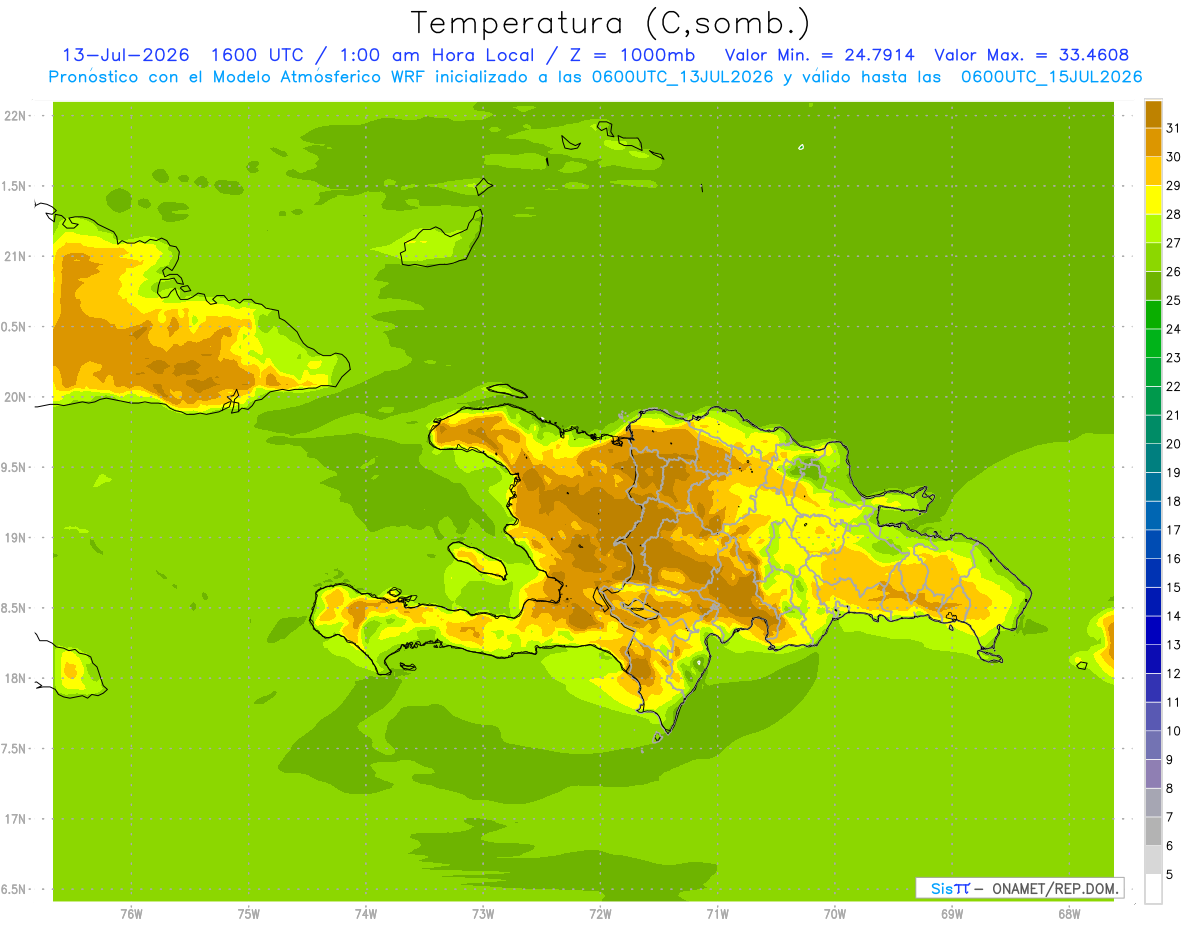1200x927 pixels.
Task: Click the 21N latitude axis label
Action: [x=15, y=257]
